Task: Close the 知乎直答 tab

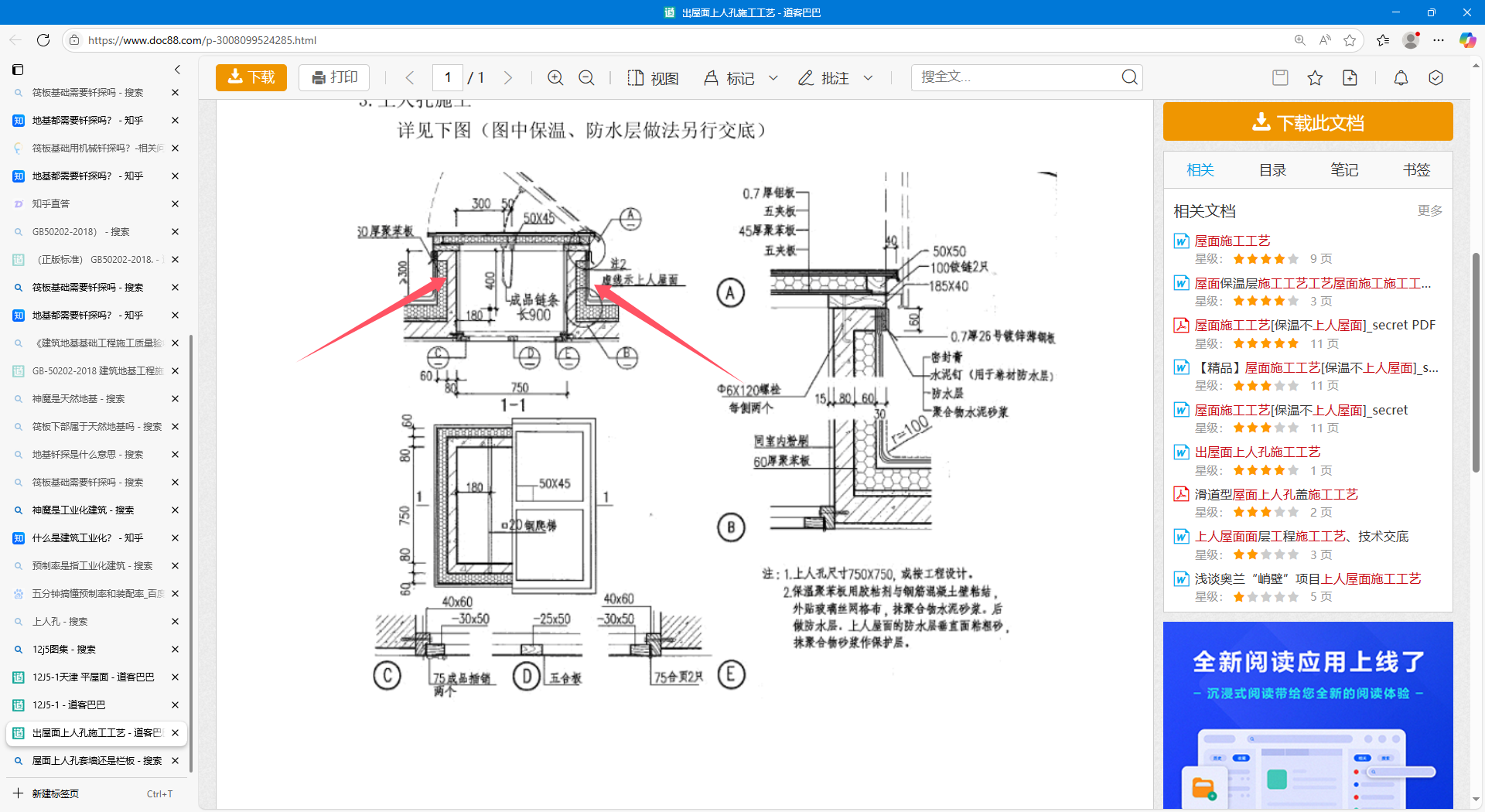Action: tap(175, 204)
